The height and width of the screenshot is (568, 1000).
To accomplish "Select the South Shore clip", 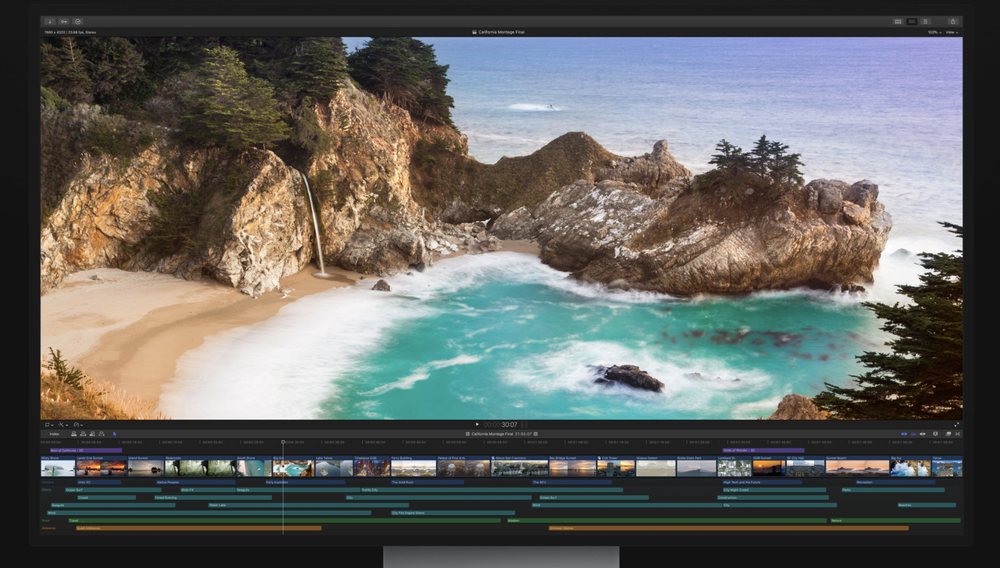I will point(254,467).
